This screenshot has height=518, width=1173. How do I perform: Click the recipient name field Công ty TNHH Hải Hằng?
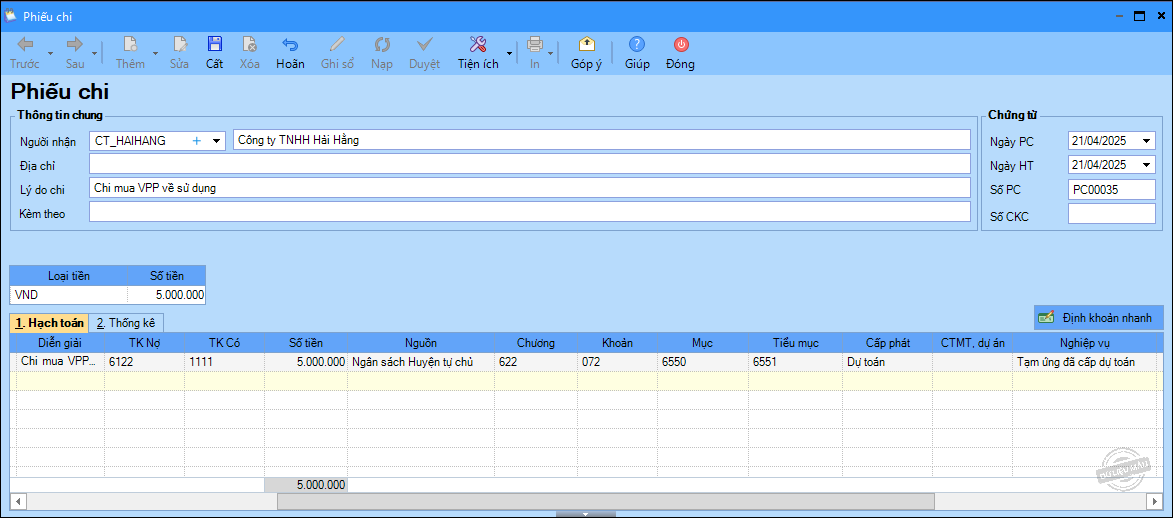pyautogui.click(x=601, y=141)
